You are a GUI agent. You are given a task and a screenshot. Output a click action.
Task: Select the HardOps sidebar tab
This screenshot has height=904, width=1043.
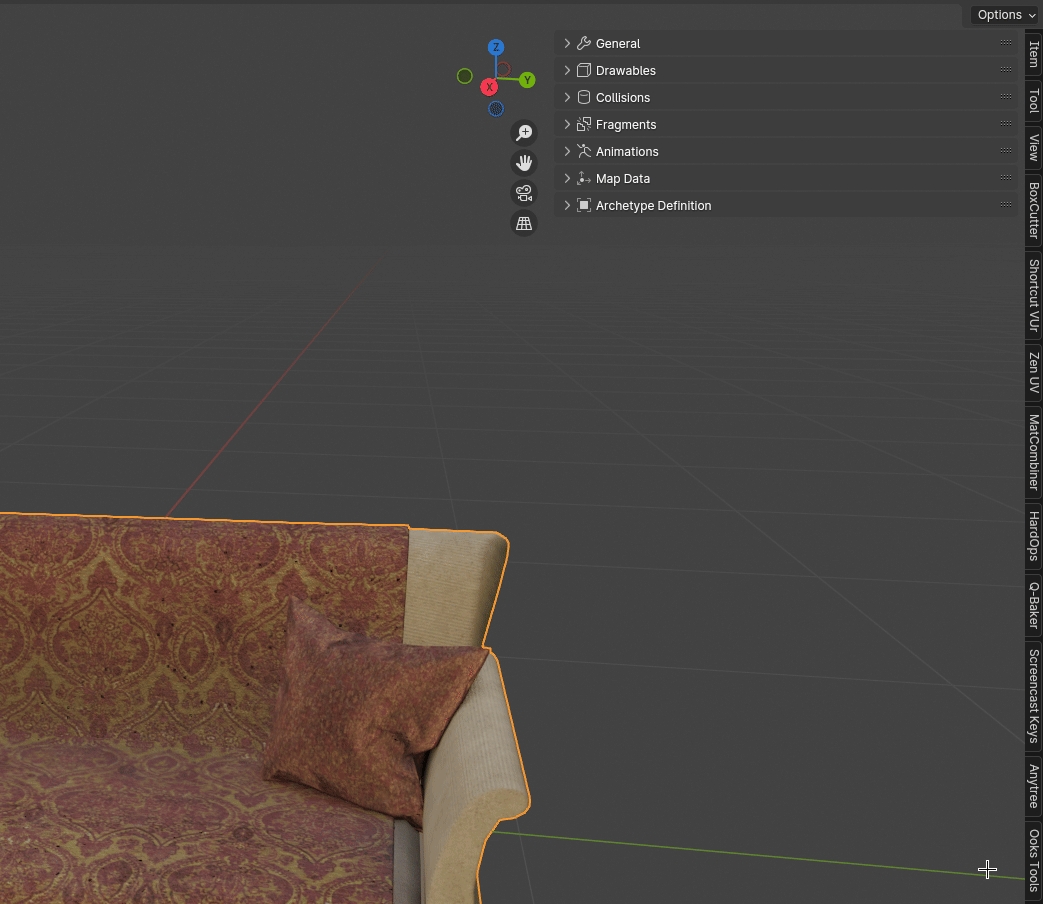coord(1033,536)
